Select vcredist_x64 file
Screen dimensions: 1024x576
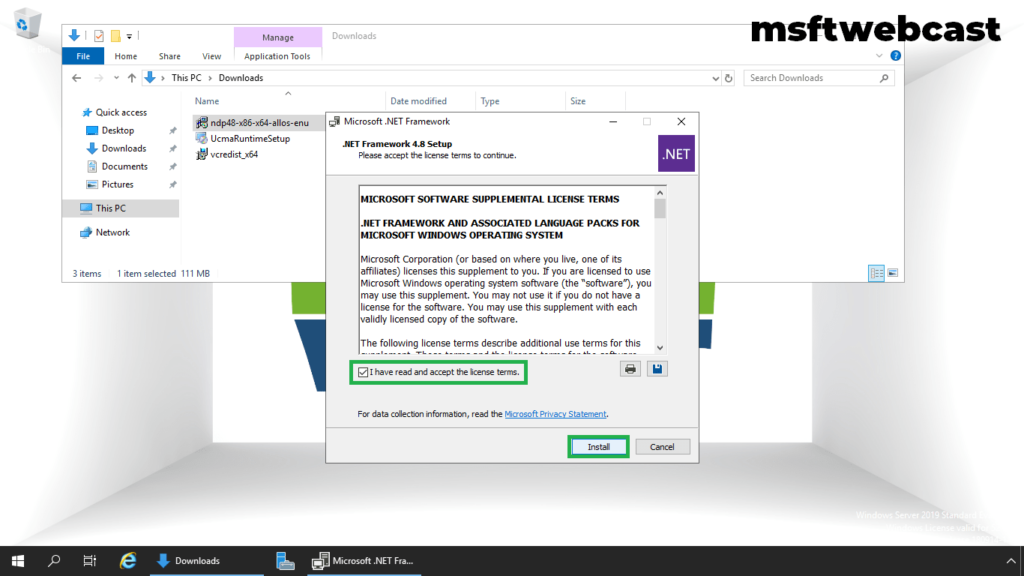tap(234, 154)
